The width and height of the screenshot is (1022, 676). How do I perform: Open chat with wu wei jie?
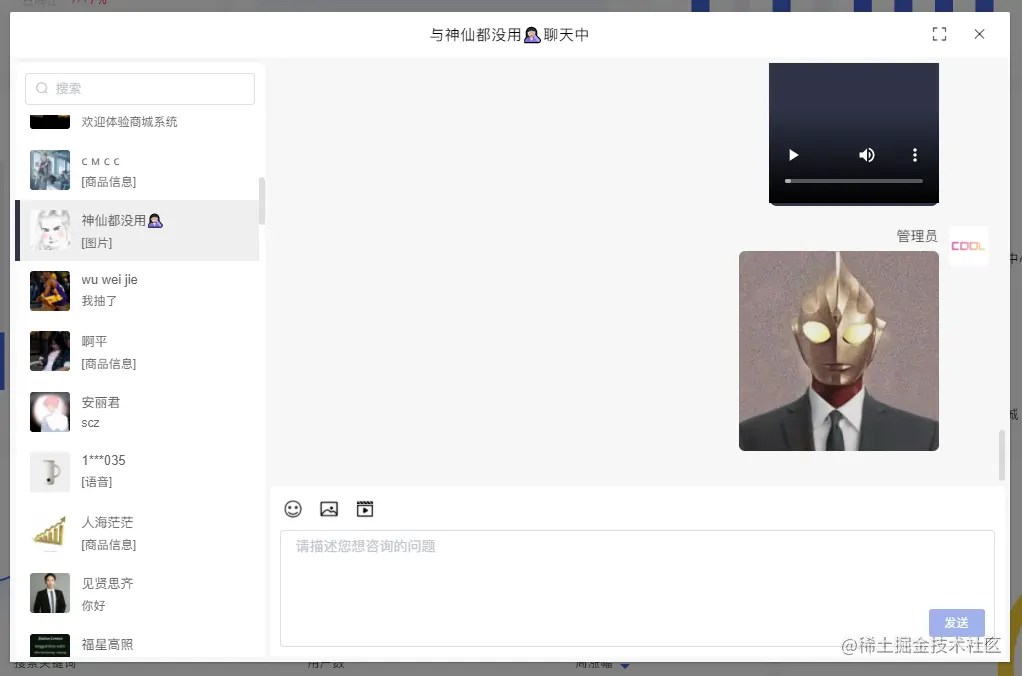pos(138,290)
